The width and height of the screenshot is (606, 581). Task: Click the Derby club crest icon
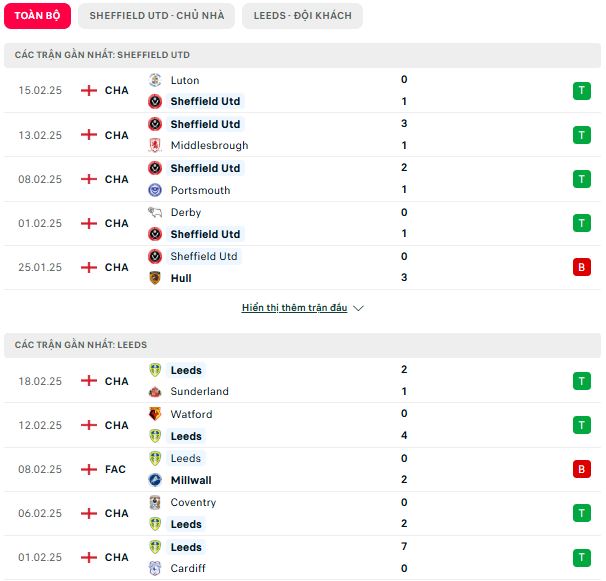[155, 212]
